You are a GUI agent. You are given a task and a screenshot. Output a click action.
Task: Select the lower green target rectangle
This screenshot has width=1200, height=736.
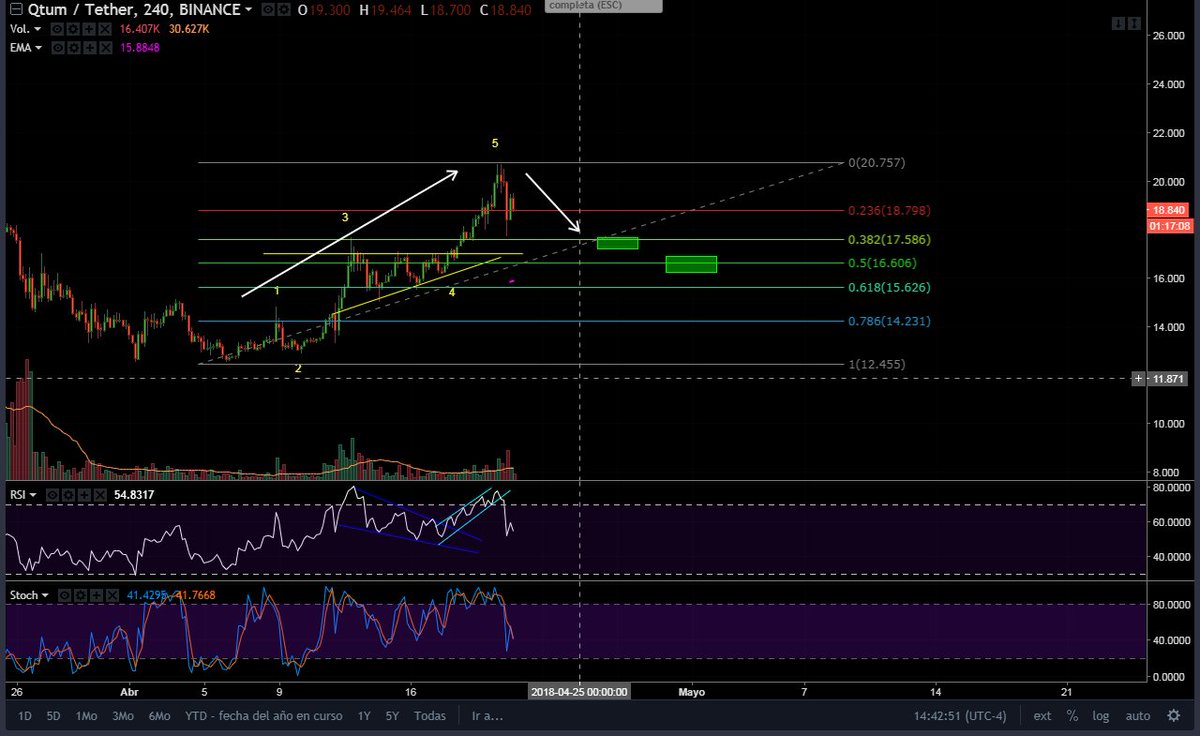691,264
